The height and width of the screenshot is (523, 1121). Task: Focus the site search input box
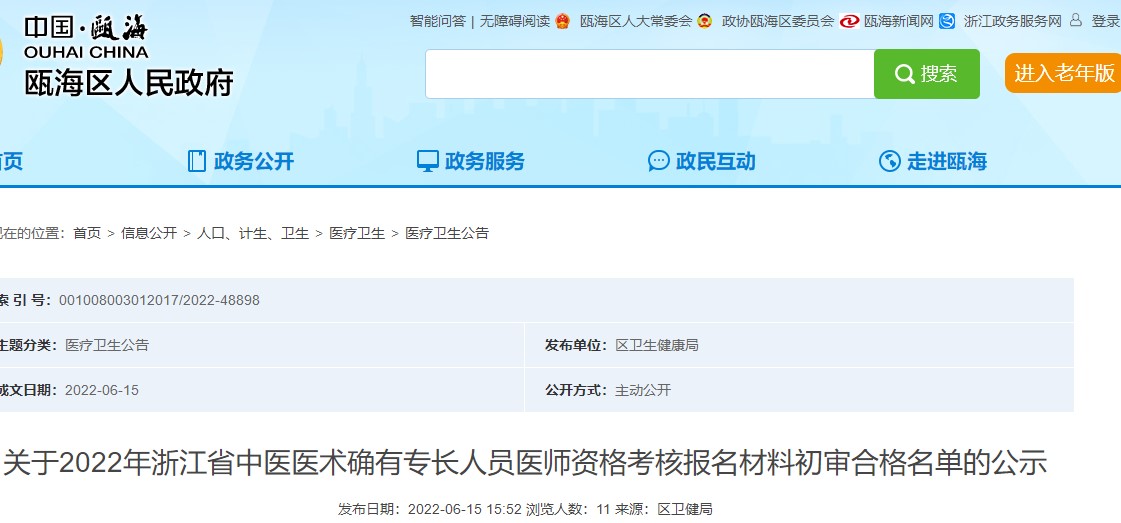click(x=649, y=74)
